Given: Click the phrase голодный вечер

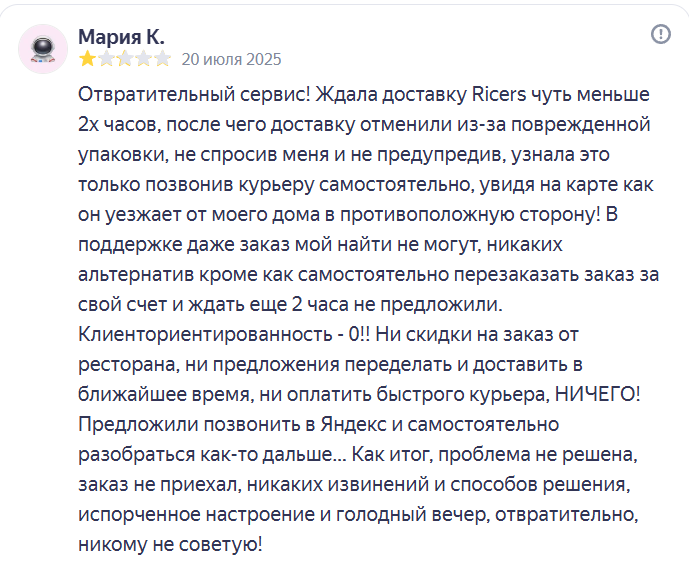Looking at the screenshot, I should 412,515.
